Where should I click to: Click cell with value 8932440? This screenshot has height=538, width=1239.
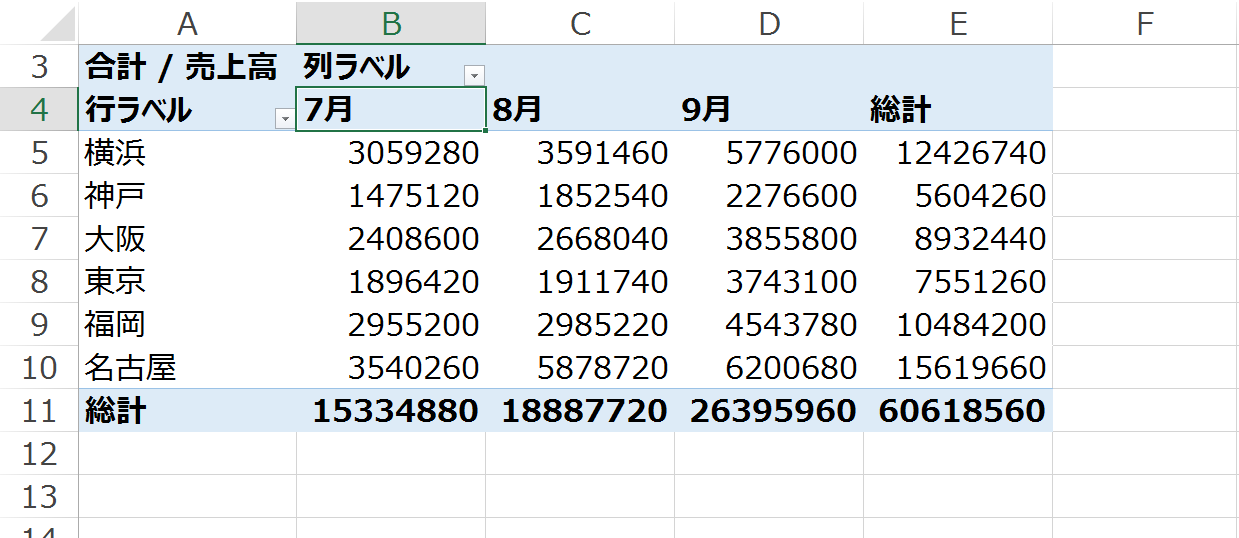(958, 239)
